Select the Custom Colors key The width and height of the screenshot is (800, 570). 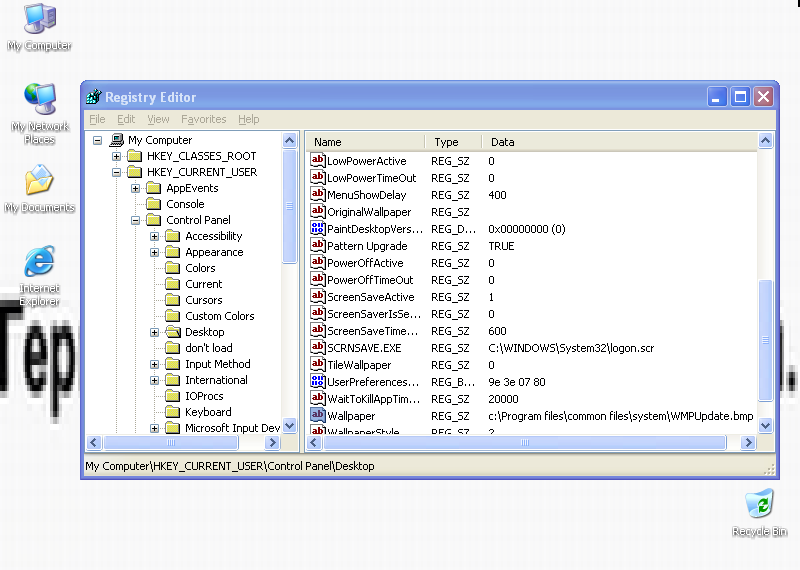219,316
